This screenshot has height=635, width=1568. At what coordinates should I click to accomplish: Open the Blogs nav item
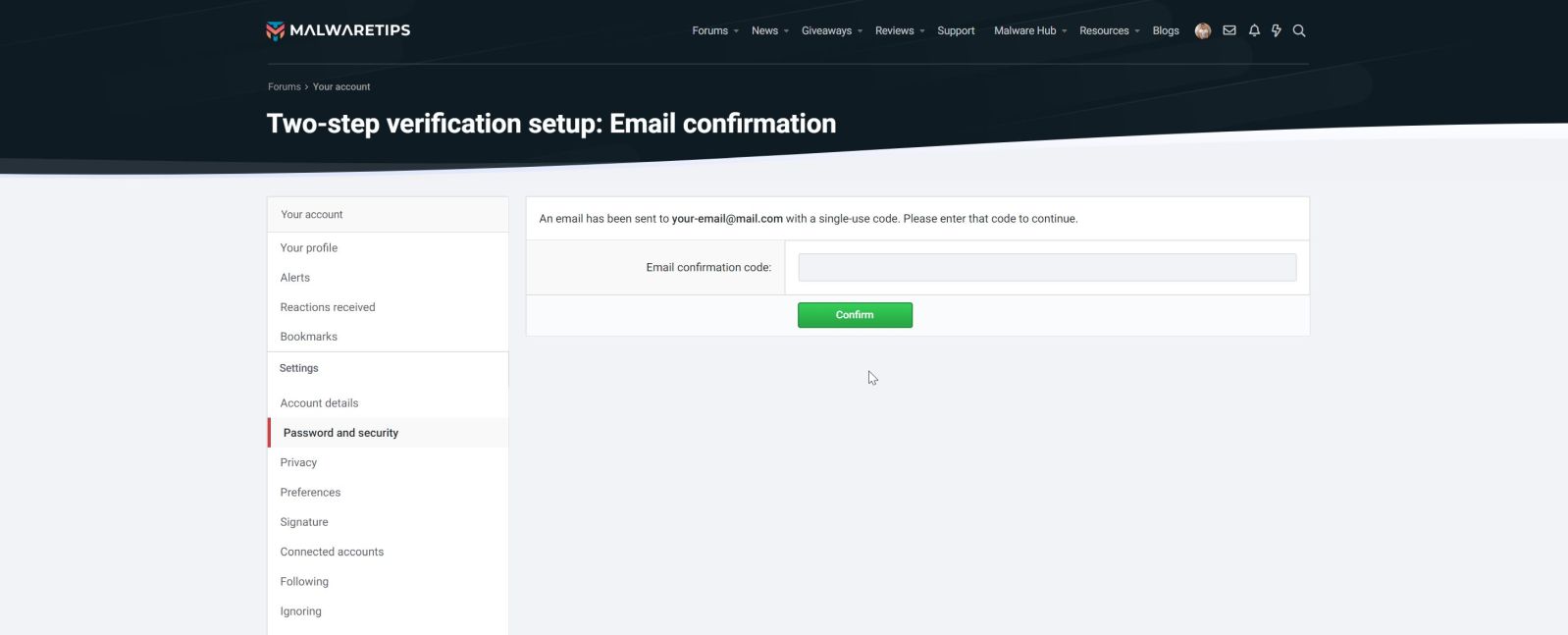1166,31
